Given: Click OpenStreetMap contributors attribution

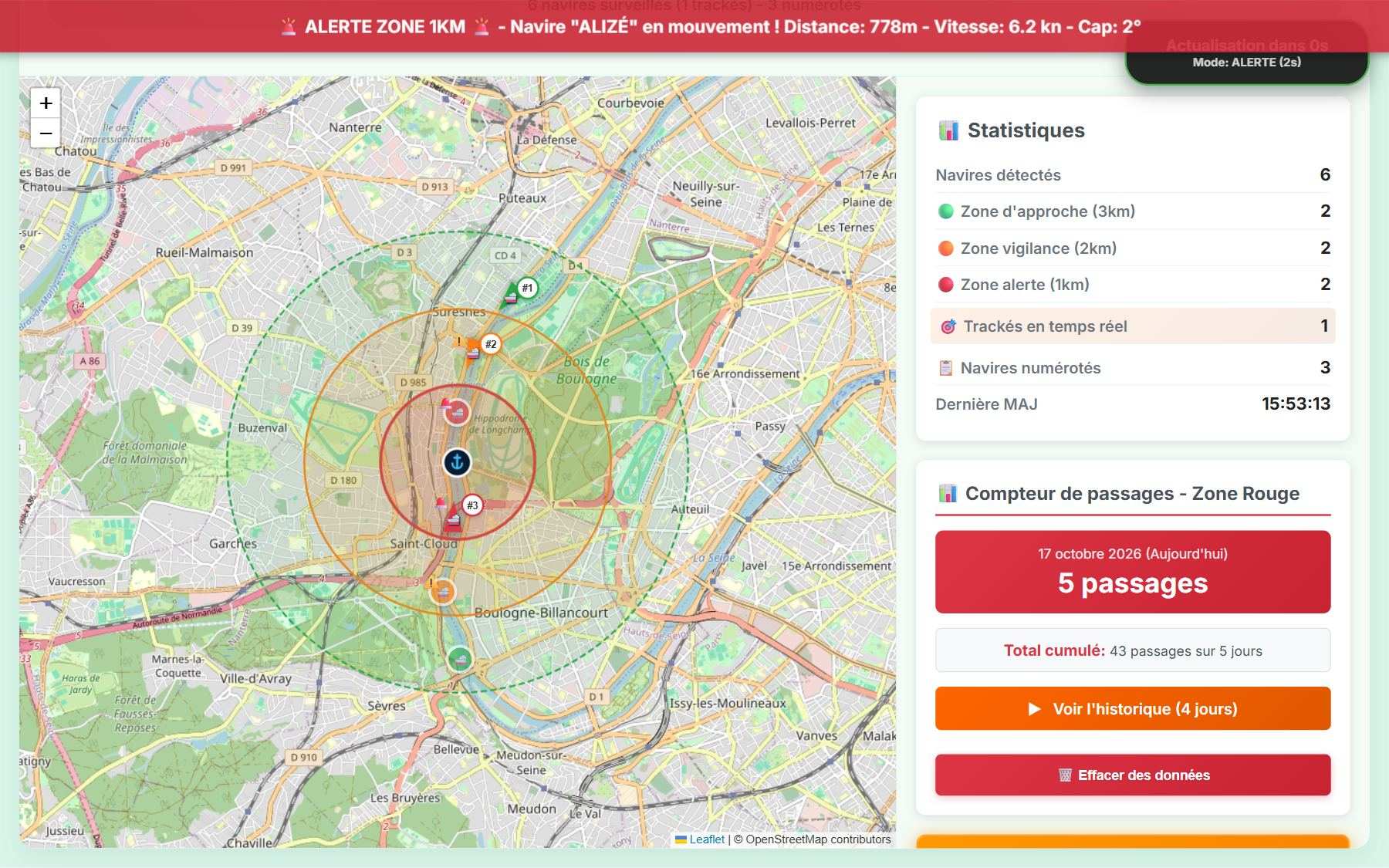Looking at the screenshot, I should coord(818,839).
